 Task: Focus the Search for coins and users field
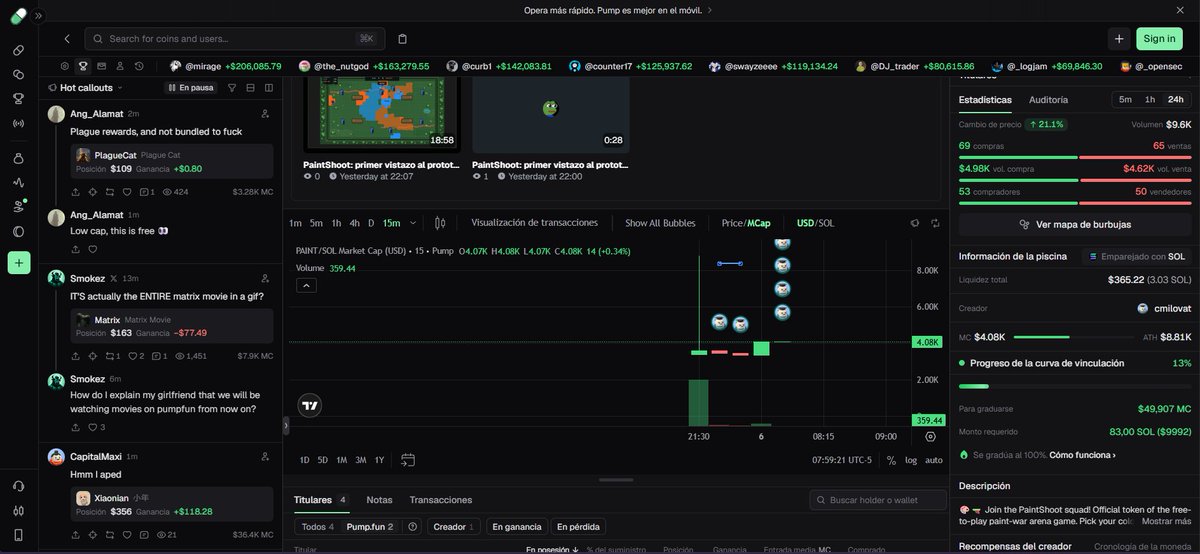235,39
